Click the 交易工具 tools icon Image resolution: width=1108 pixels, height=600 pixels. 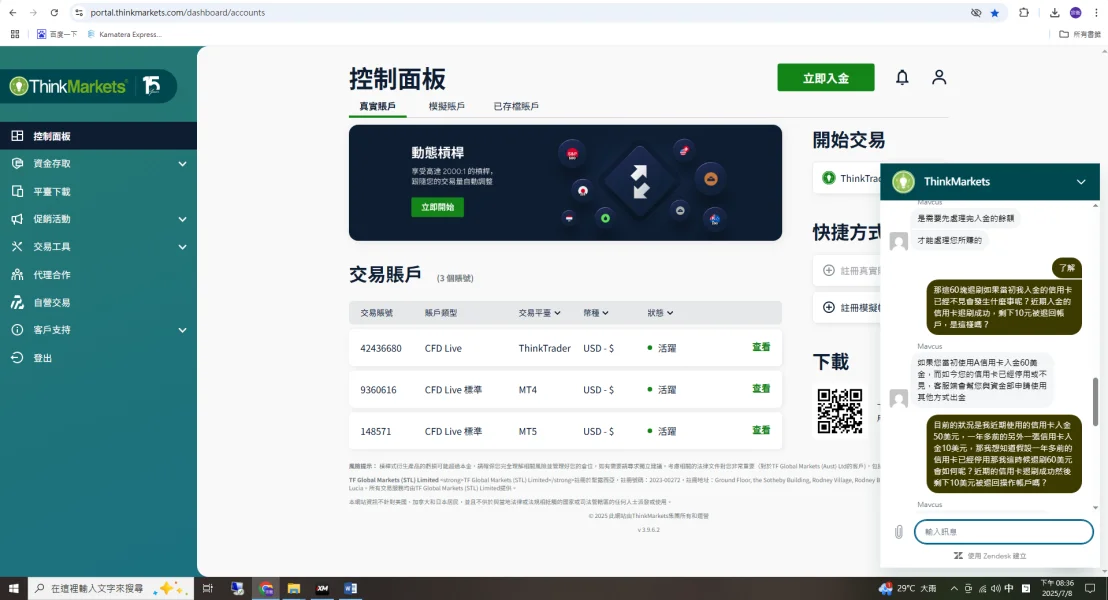[17, 247]
